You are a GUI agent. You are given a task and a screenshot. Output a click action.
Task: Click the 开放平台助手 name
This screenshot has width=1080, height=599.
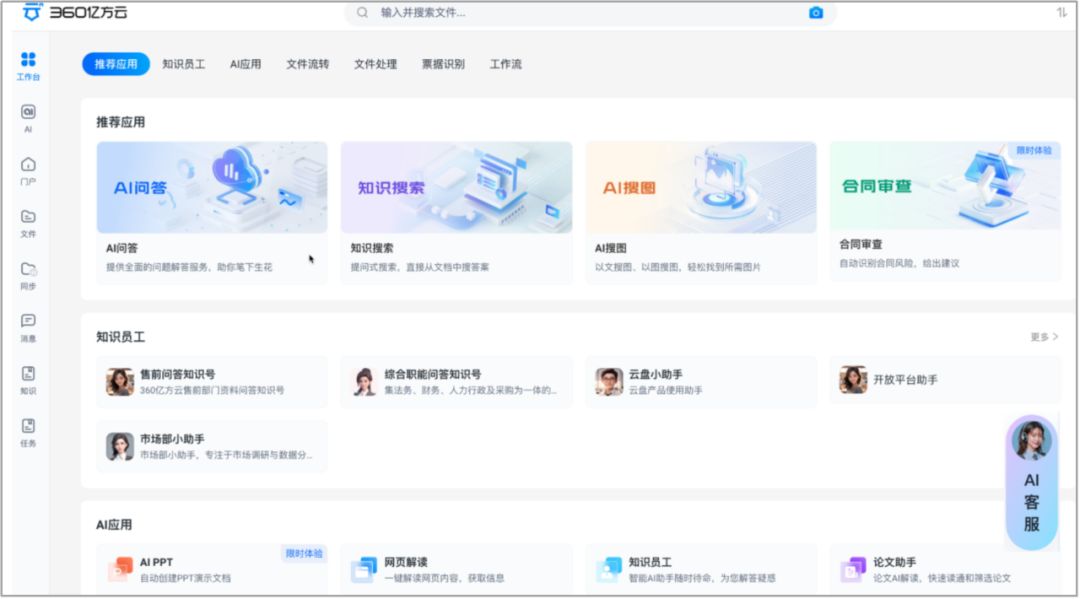click(x=905, y=379)
